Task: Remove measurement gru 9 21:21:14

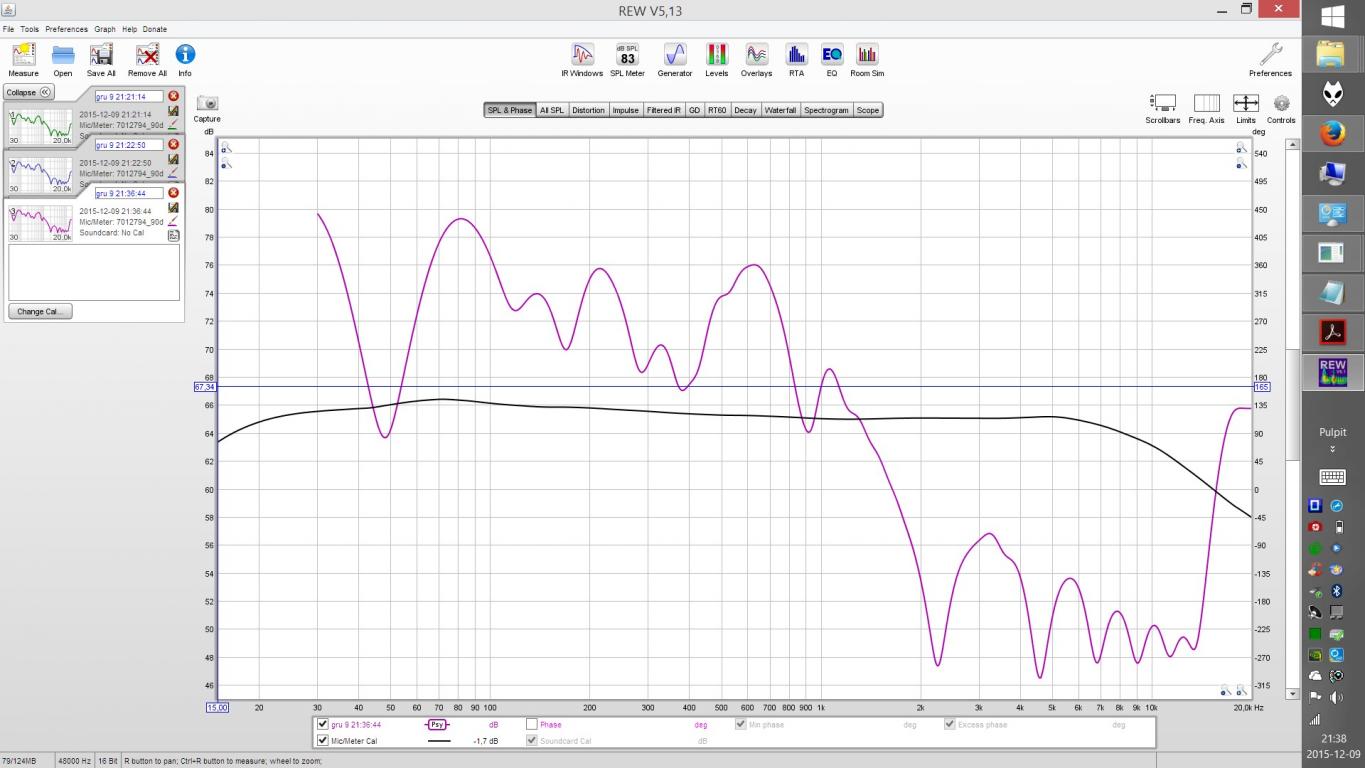Action: point(173,96)
